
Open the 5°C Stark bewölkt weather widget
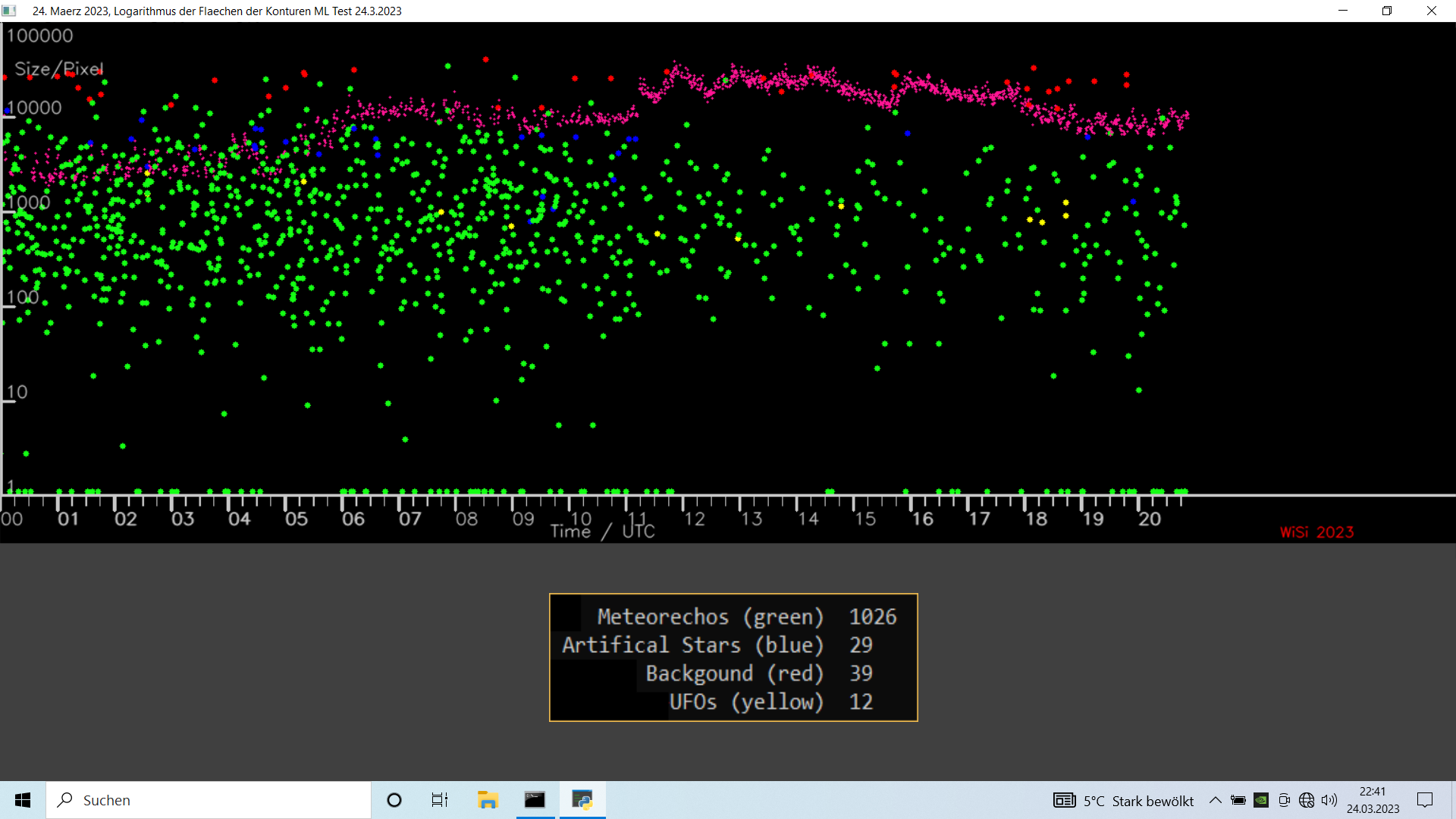1124,801
